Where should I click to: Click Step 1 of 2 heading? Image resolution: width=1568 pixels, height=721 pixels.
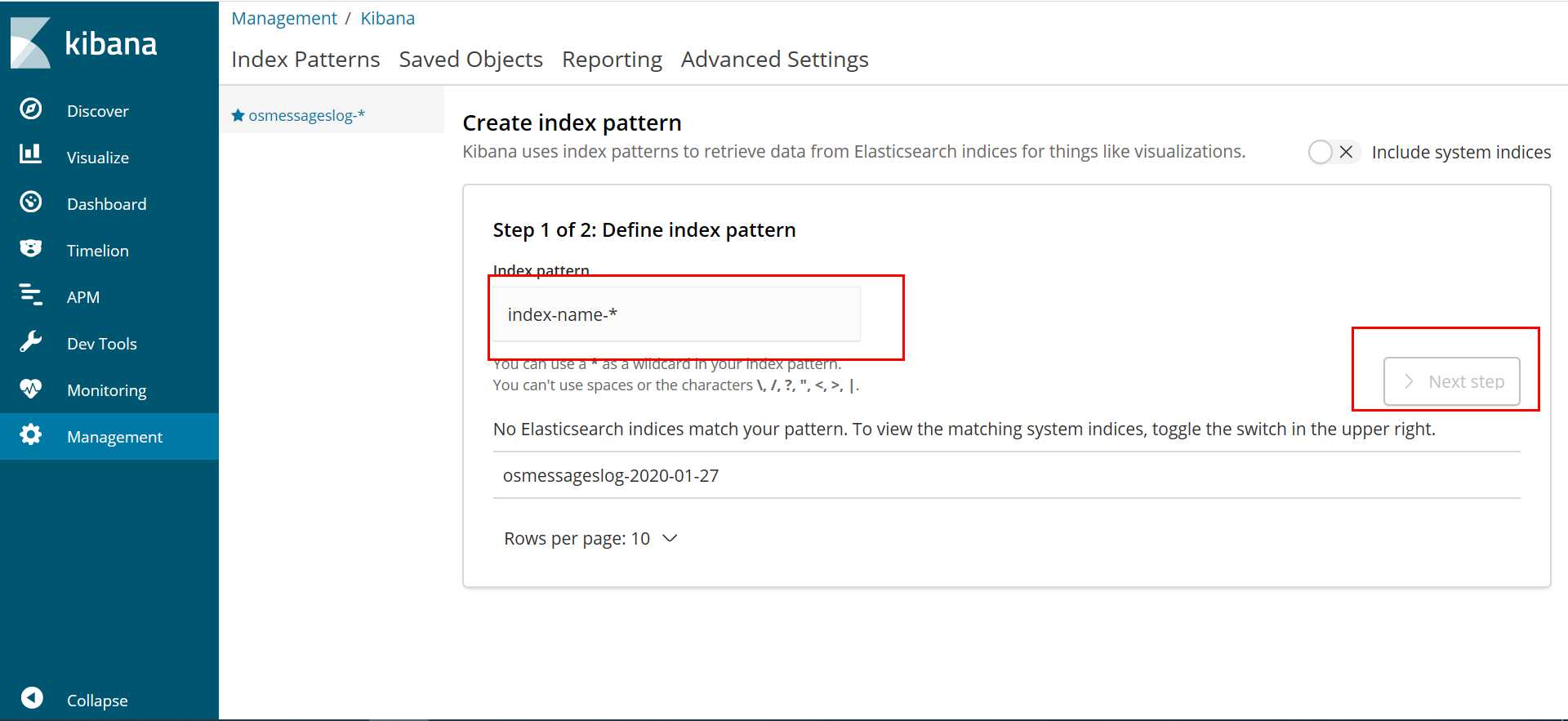(x=644, y=230)
